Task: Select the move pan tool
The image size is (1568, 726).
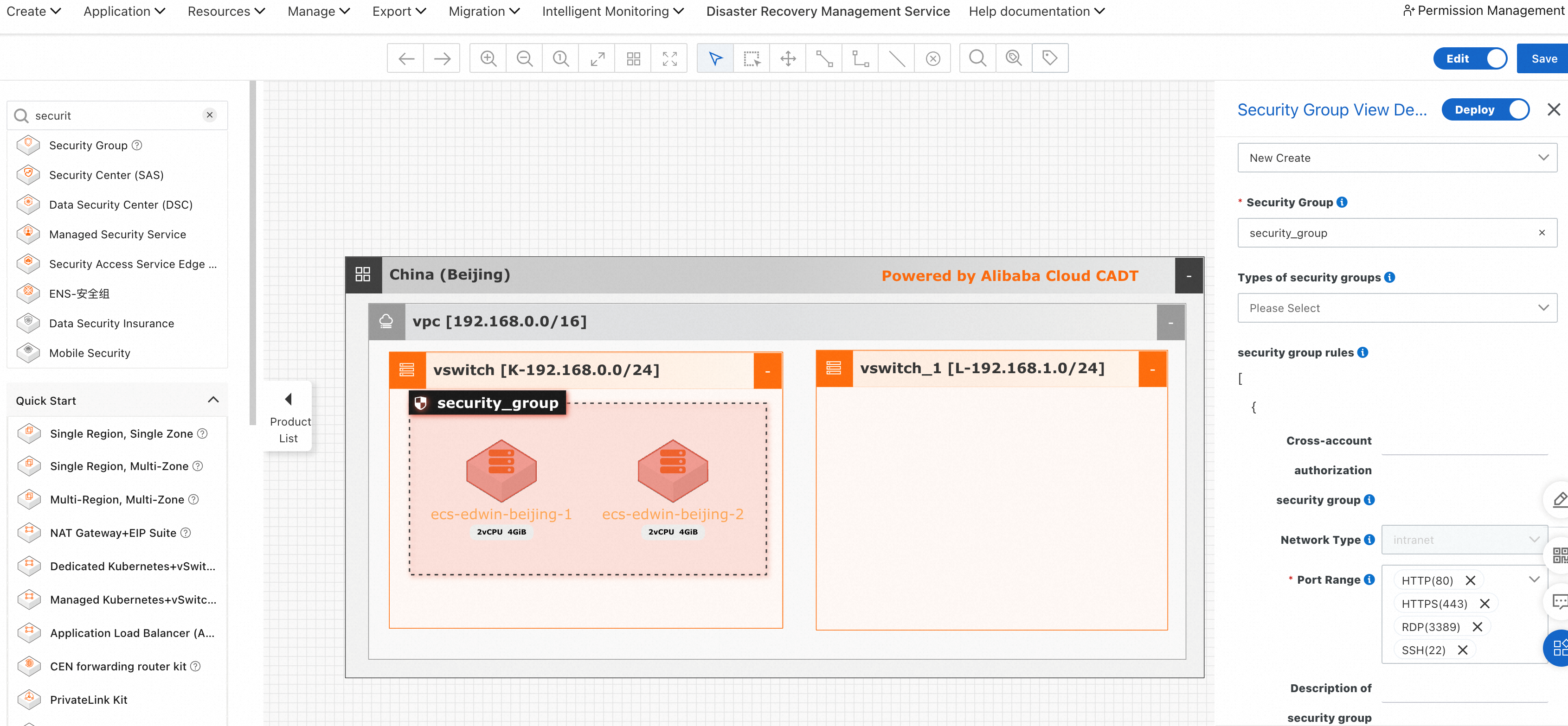Action: coord(788,58)
